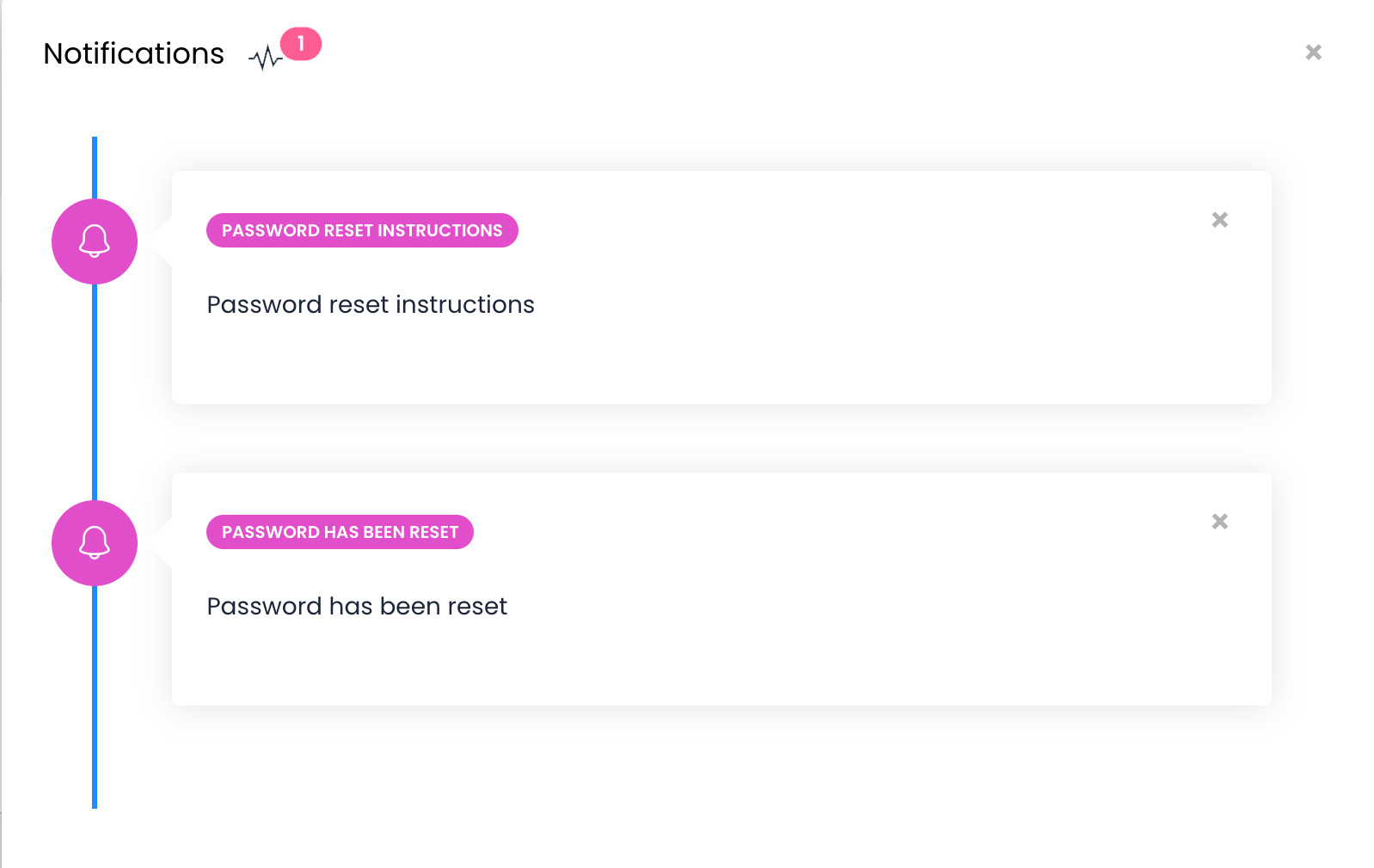This screenshot has height=868, width=1374.
Task: Click the red unread count badge
Action: pos(301,44)
